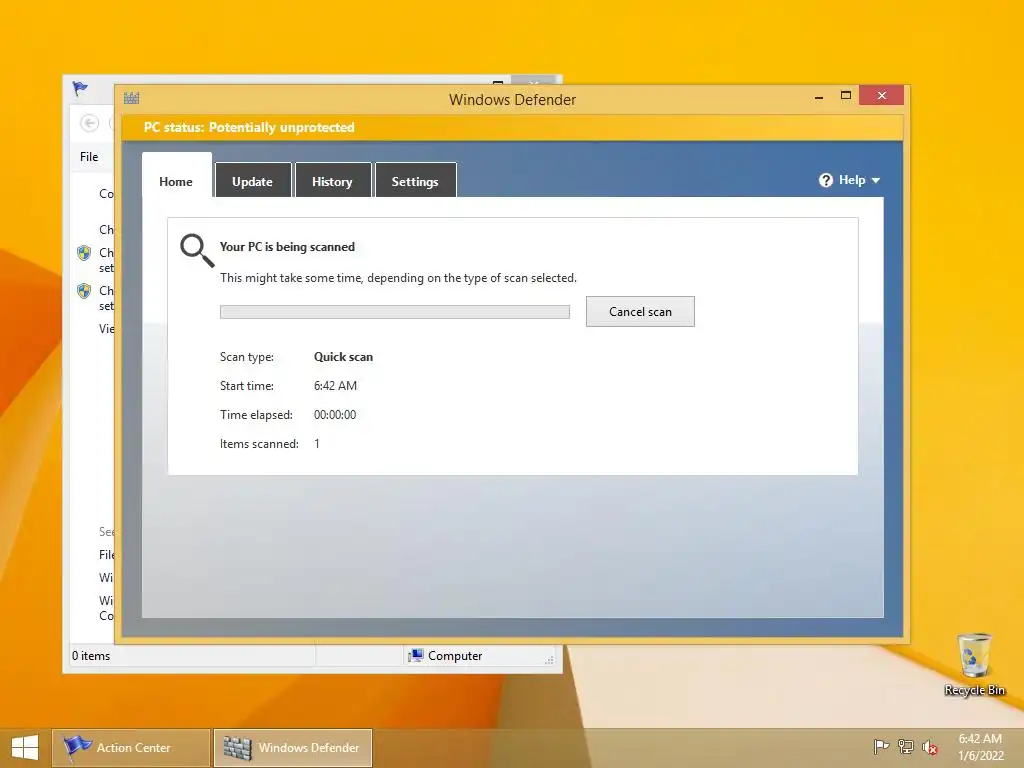Image resolution: width=1024 pixels, height=768 pixels.
Task: Open the taskbar clock showing 6:42 AM
Action: click(x=980, y=747)
